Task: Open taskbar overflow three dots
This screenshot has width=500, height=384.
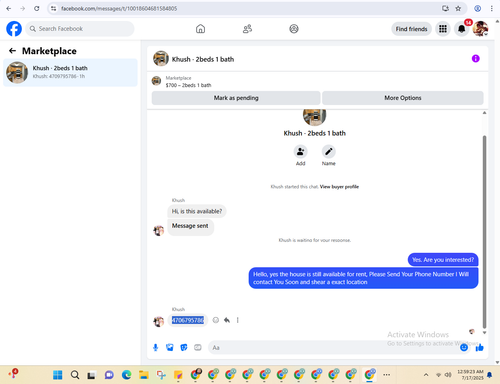Action: [x=386, y=375]
